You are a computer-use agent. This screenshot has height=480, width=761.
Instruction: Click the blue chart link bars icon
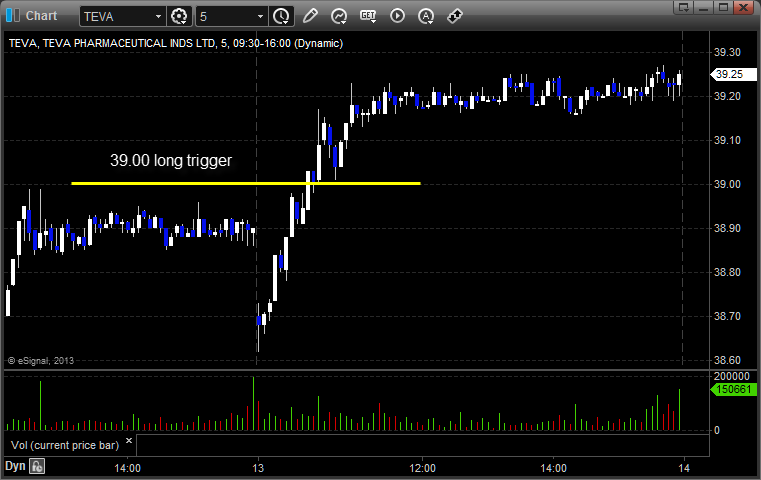coord(13,16)
